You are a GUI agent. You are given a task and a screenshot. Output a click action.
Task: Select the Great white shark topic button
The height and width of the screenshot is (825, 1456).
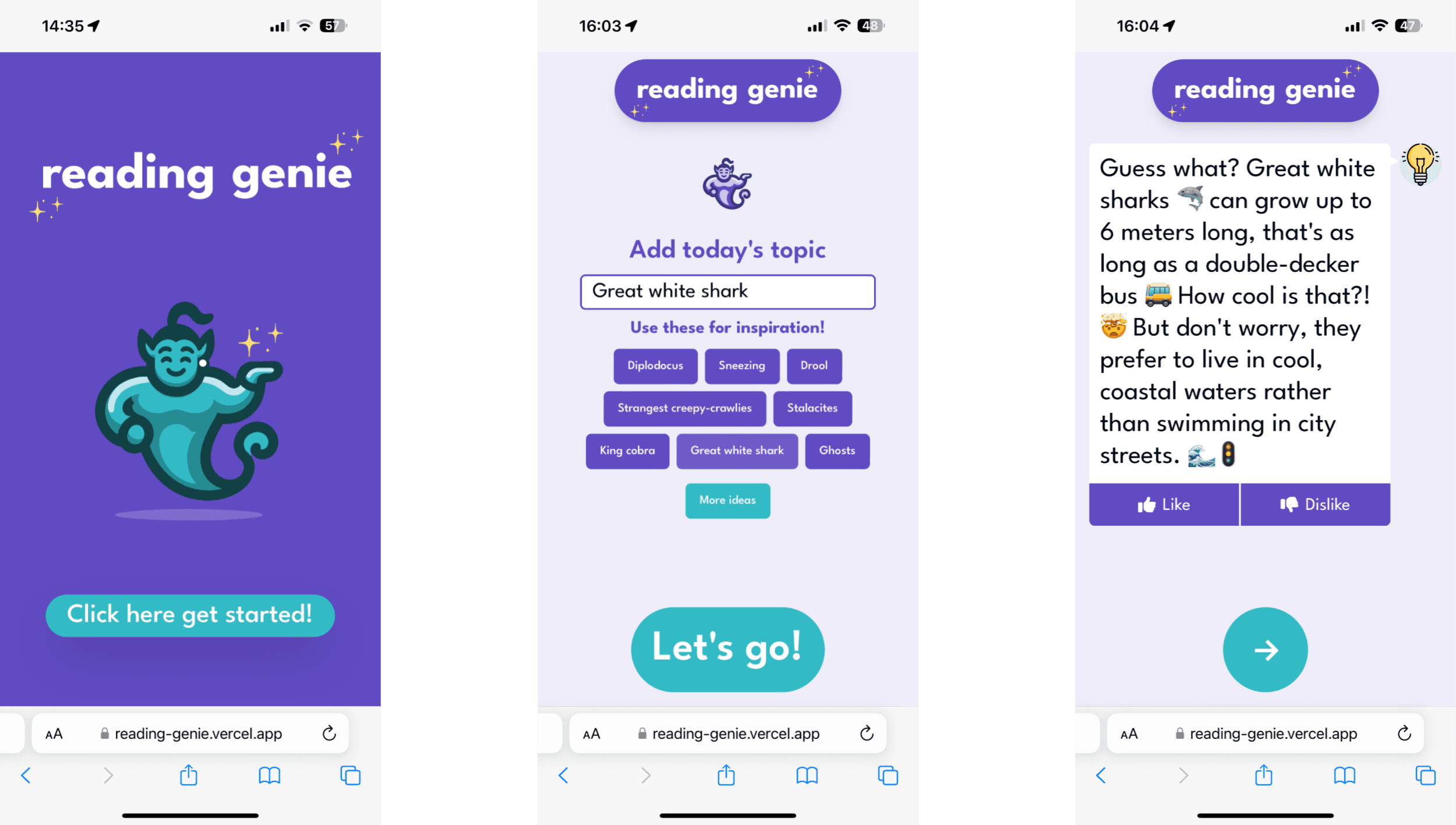pyautogui.click(x=737, y=450)
